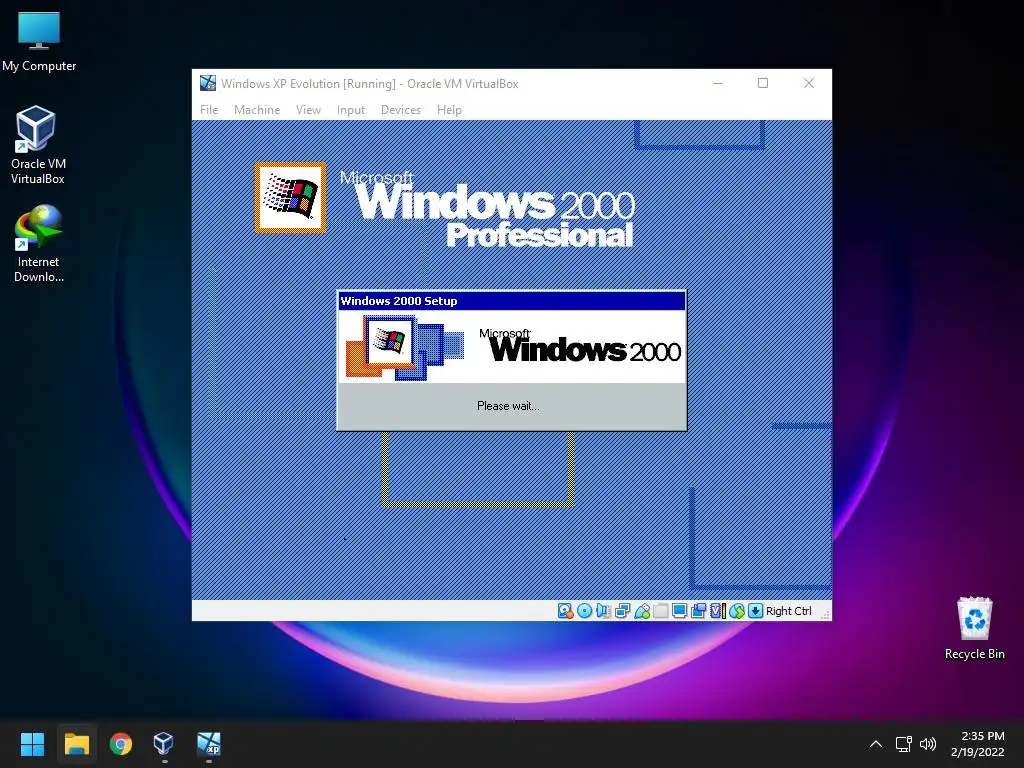Click the mouse integration indicator icon

(x=737, y=611)
